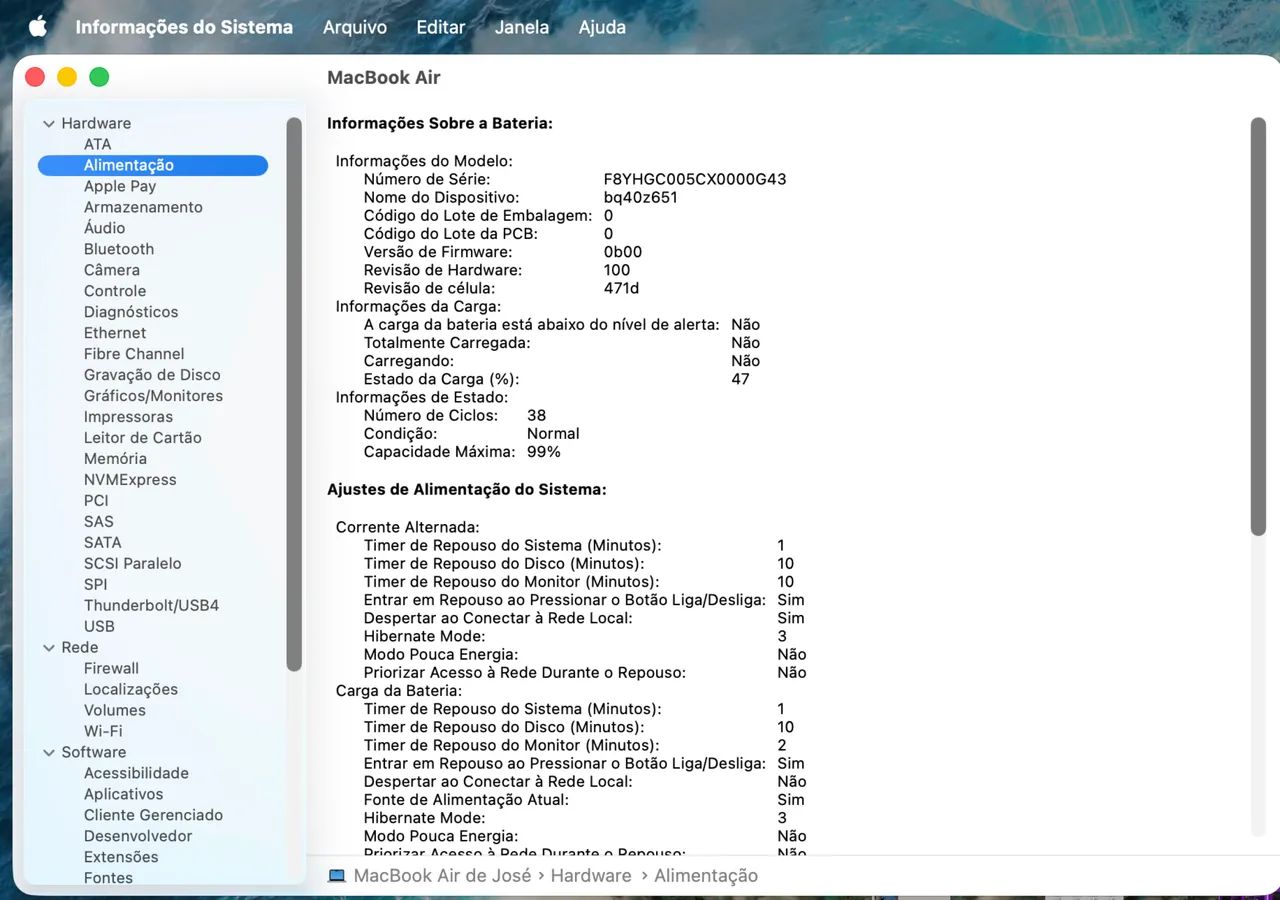Click Estado da Carga value 47

pyautogui.click(x=740, y=380)
